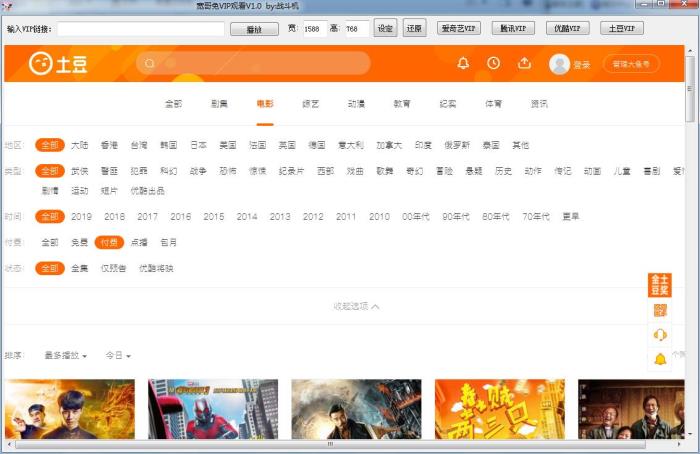This screenshot has height=454, width=700.
Task: Switch to 体育 category tab
Action: point(493,104)
